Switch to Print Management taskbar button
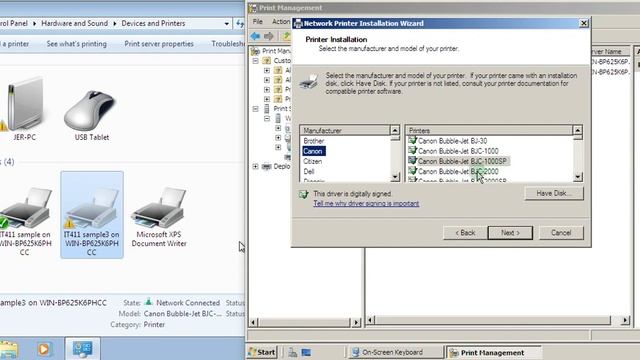Viewport: 640px width, 360px height. tap(494, 352)
